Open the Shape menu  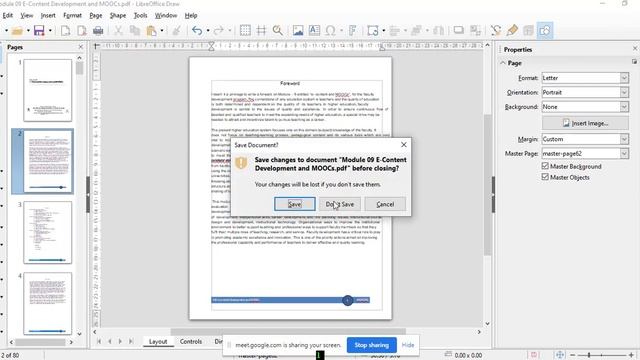click(x=118, y=16)
